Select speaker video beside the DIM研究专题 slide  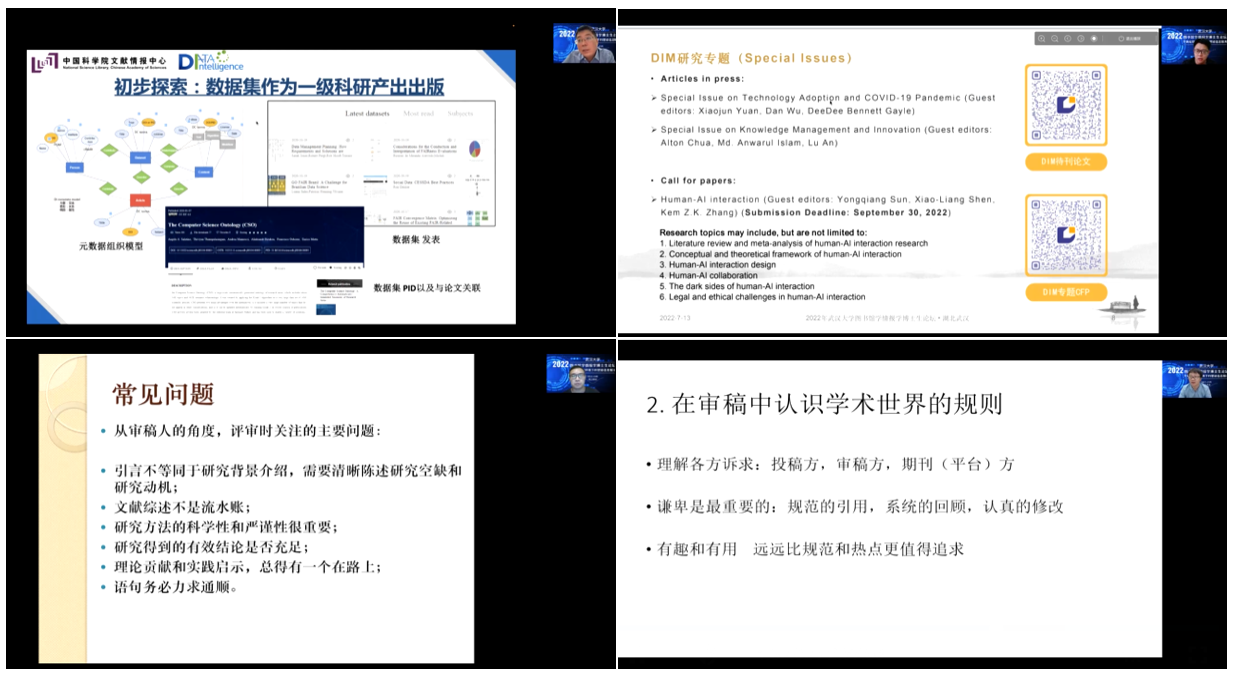pyautogui.click(x=1194, y=46)
